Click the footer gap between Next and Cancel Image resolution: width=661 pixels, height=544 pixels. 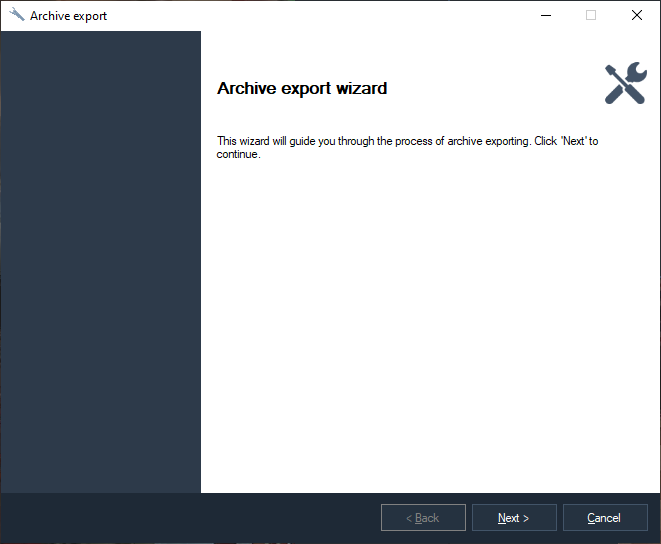coord(560,518)
